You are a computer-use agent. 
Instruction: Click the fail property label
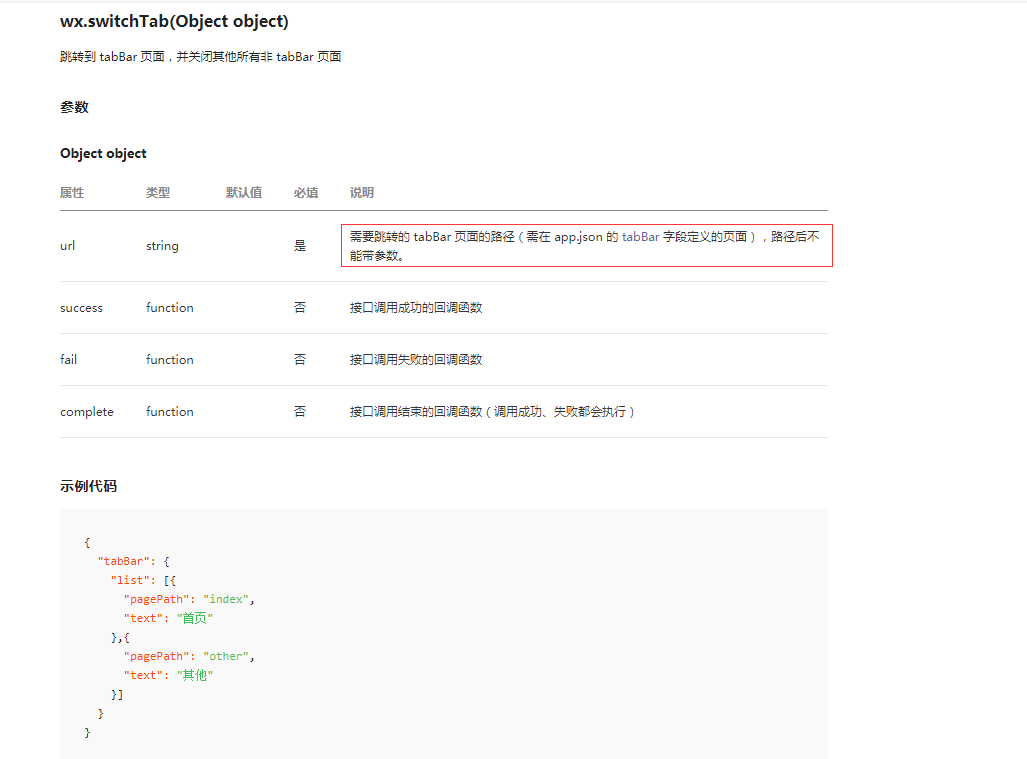click(x=67, y=359)
